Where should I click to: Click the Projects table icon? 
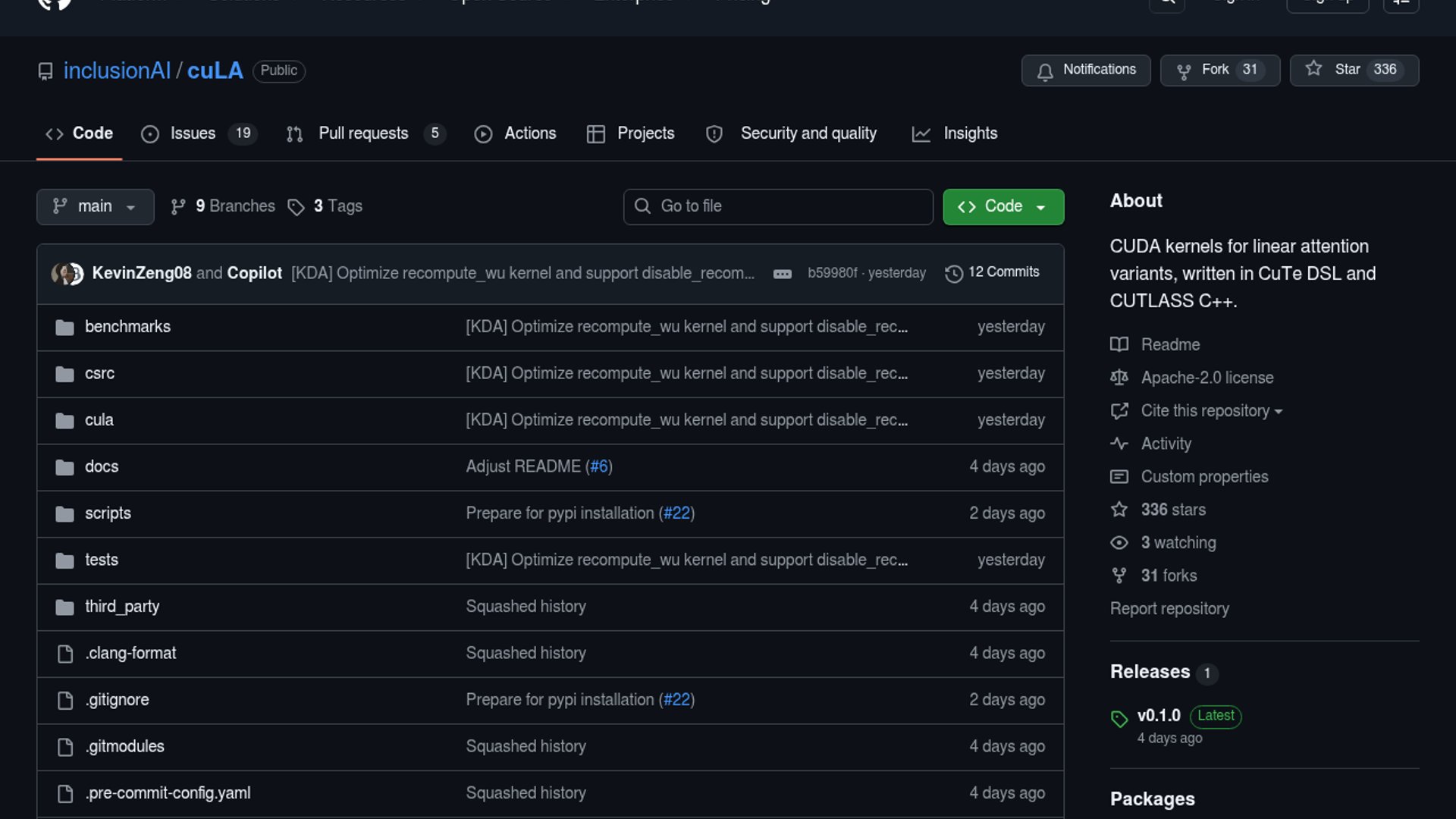click(596, 134)
